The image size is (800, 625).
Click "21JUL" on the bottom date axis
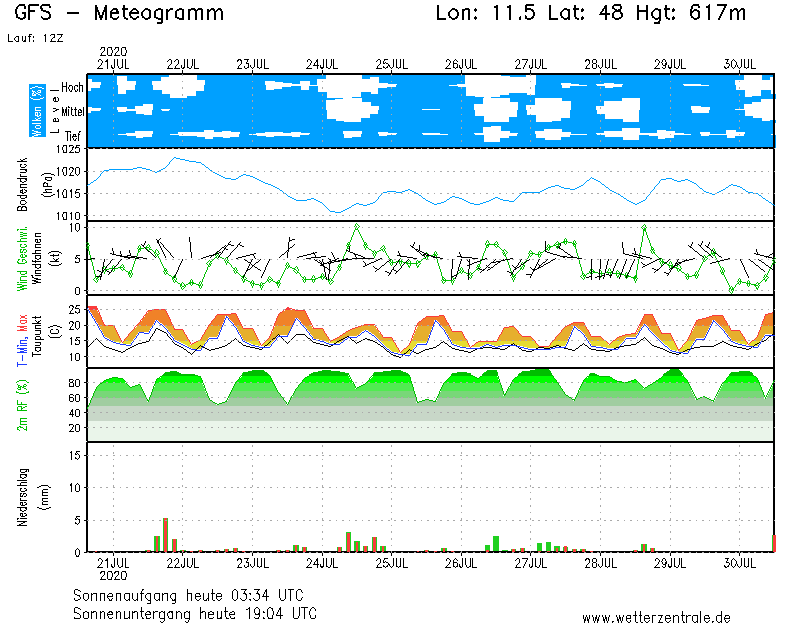click(113, 563)
